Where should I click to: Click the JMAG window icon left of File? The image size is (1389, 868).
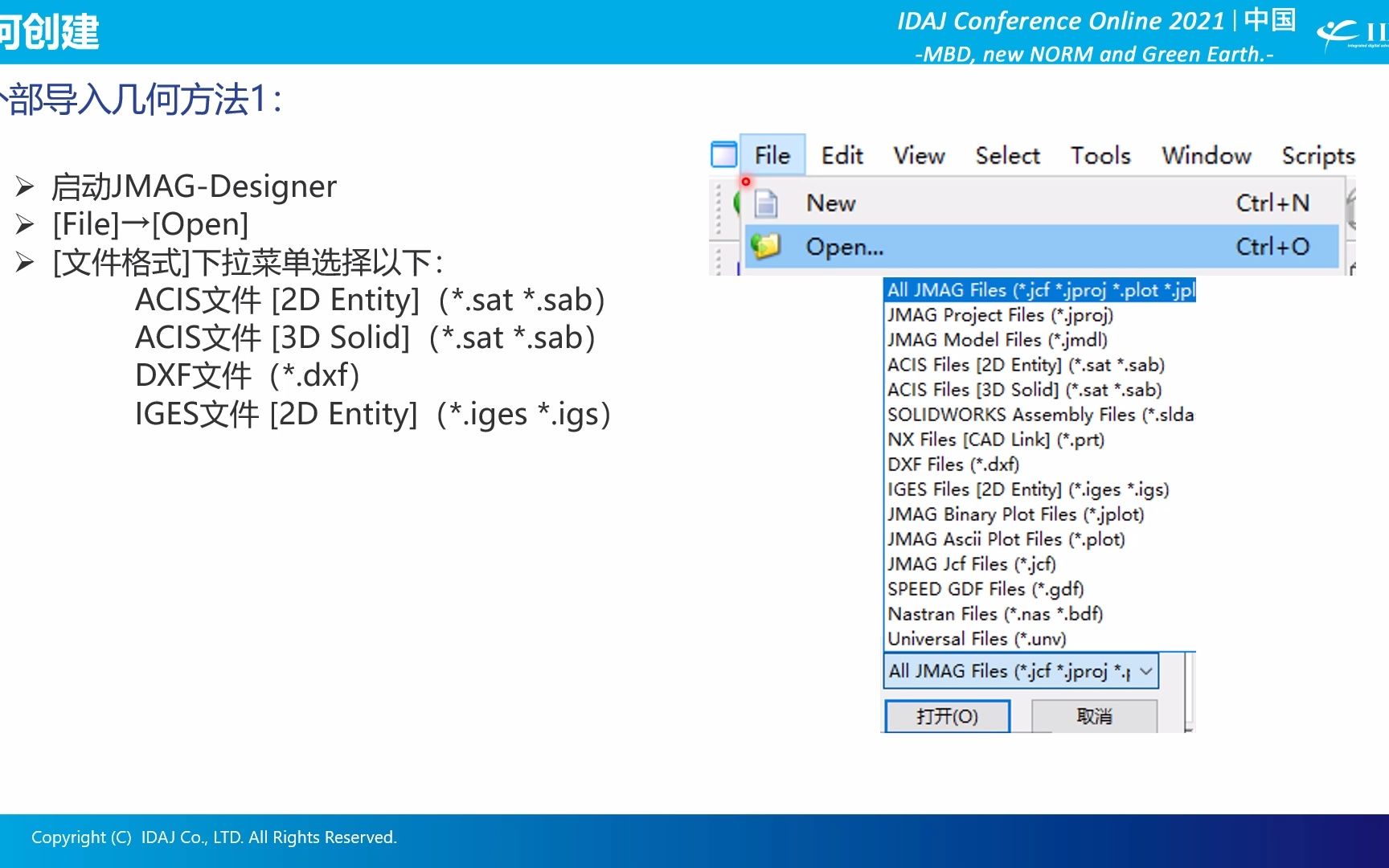click(723, 154)
